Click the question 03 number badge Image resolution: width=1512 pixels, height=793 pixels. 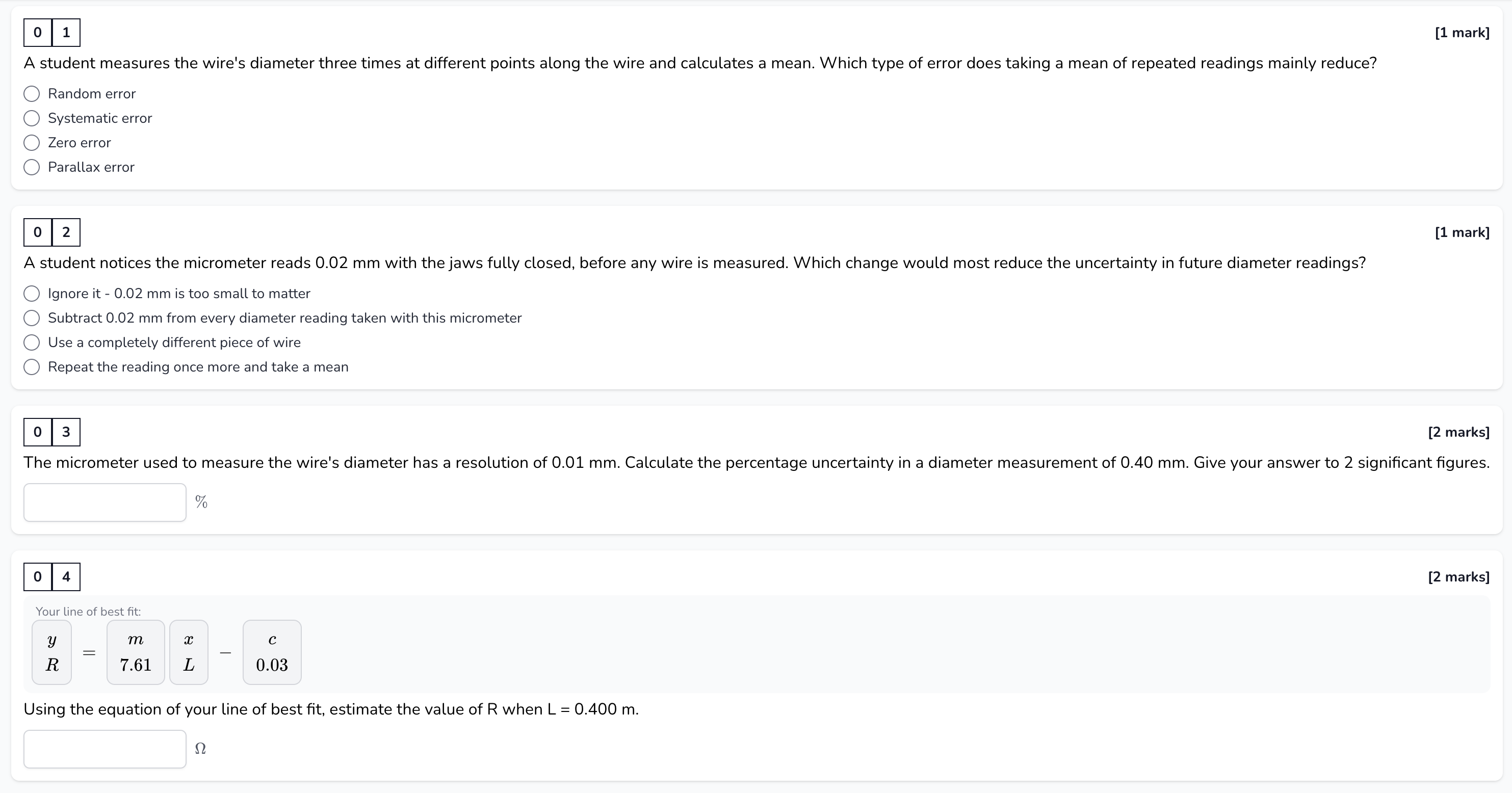click(x=51, y=432)
